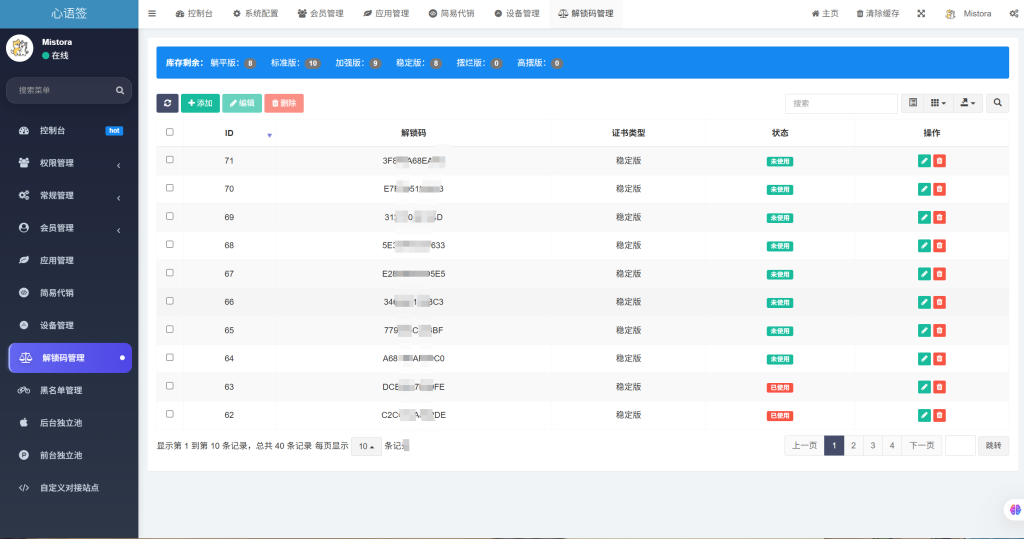The width and height of the screenshot is (1024, 539).
Task: Expand 常规管理 sidebar submenu
Action: (x=69, y=195)
